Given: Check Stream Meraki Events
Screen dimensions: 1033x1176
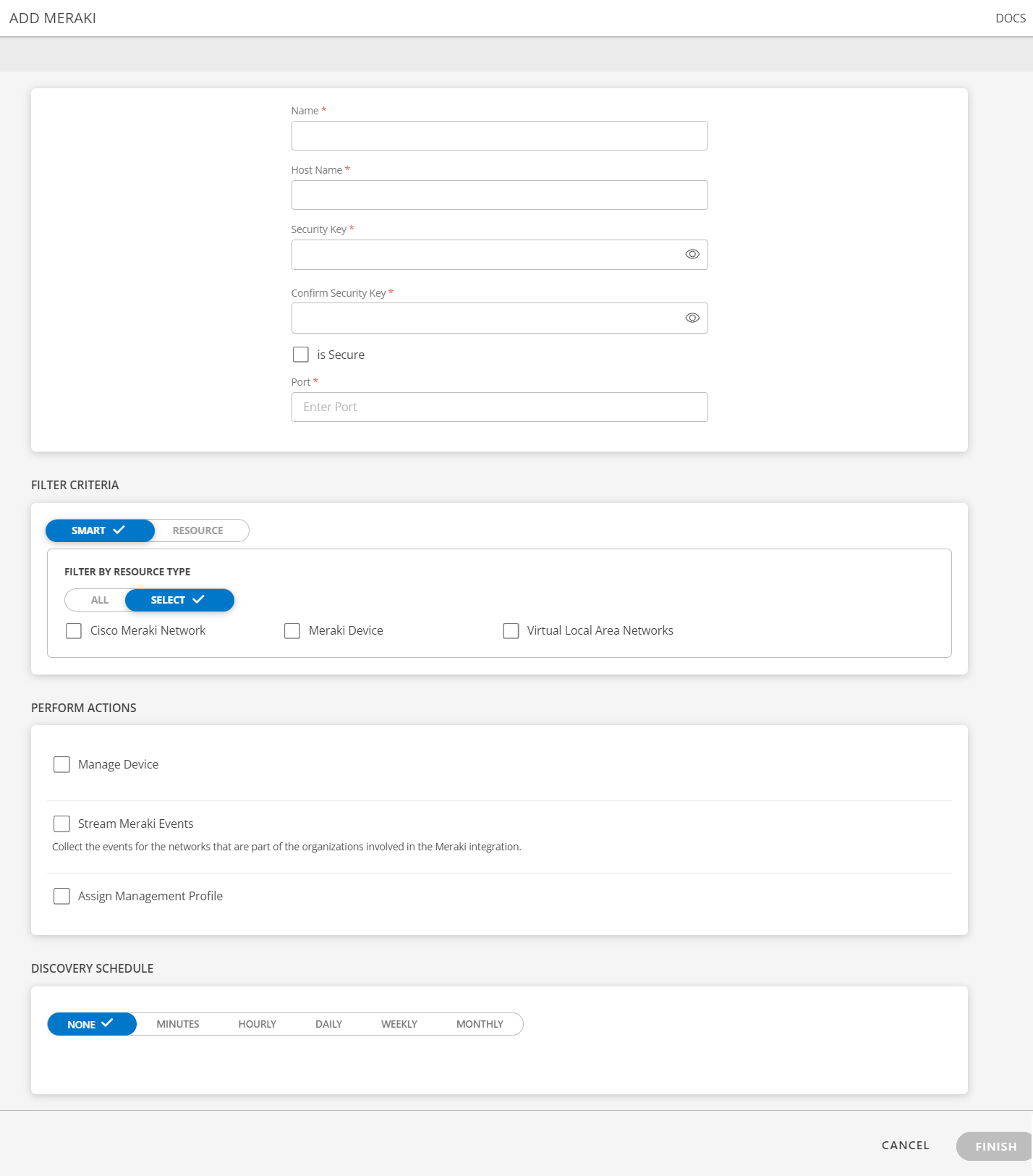Looking at the screenshot, I should pyautogui.click(x=61, y=824).
